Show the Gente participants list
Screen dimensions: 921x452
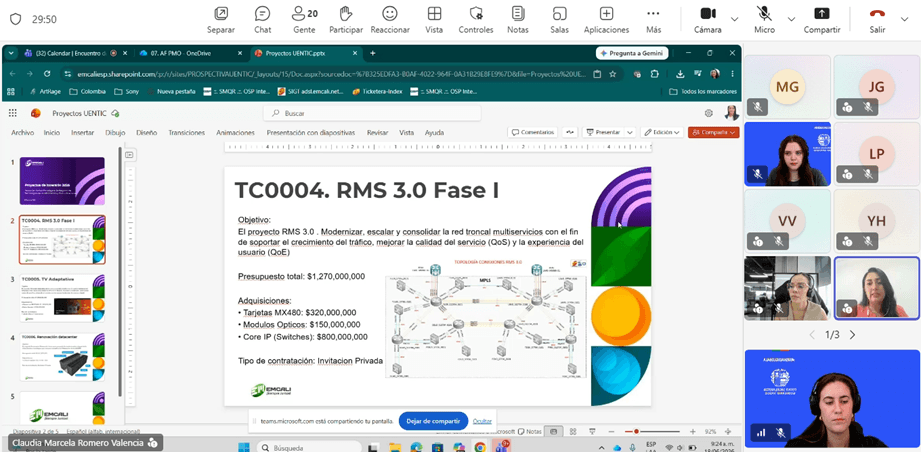coord(304,19)
